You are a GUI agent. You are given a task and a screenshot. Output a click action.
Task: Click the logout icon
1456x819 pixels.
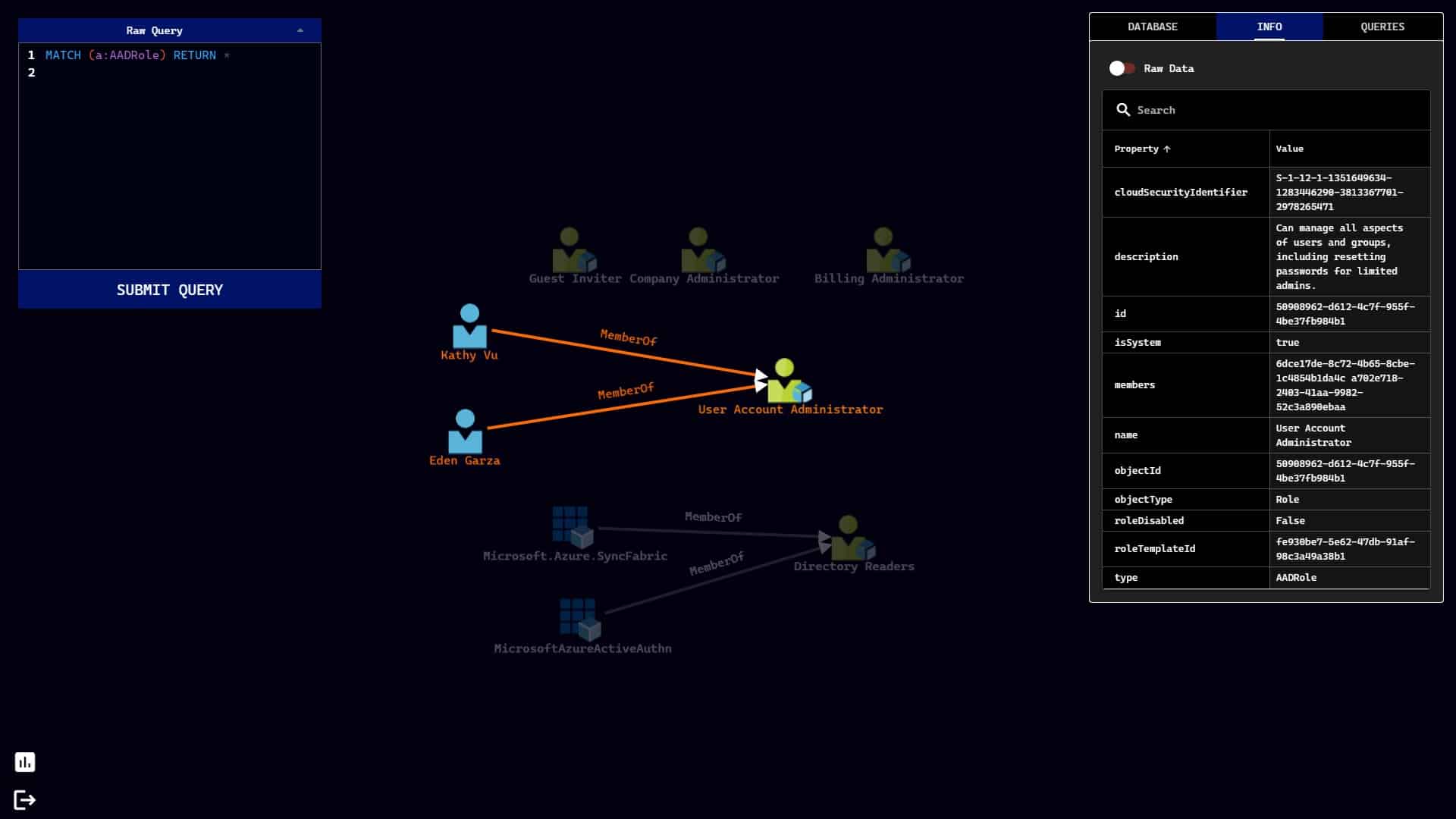pyautogui.click(x=25, y=800)
